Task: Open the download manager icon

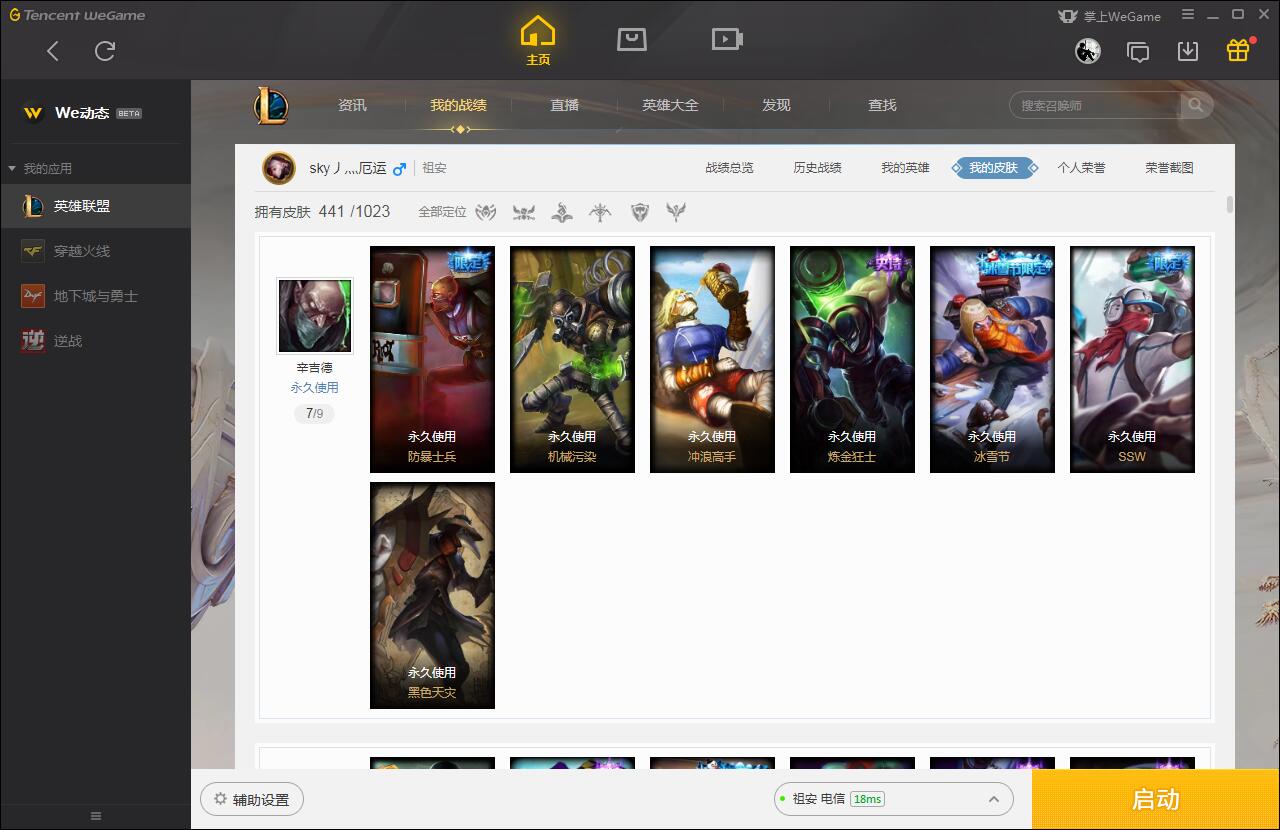Action: click(x=1188, y=51)
